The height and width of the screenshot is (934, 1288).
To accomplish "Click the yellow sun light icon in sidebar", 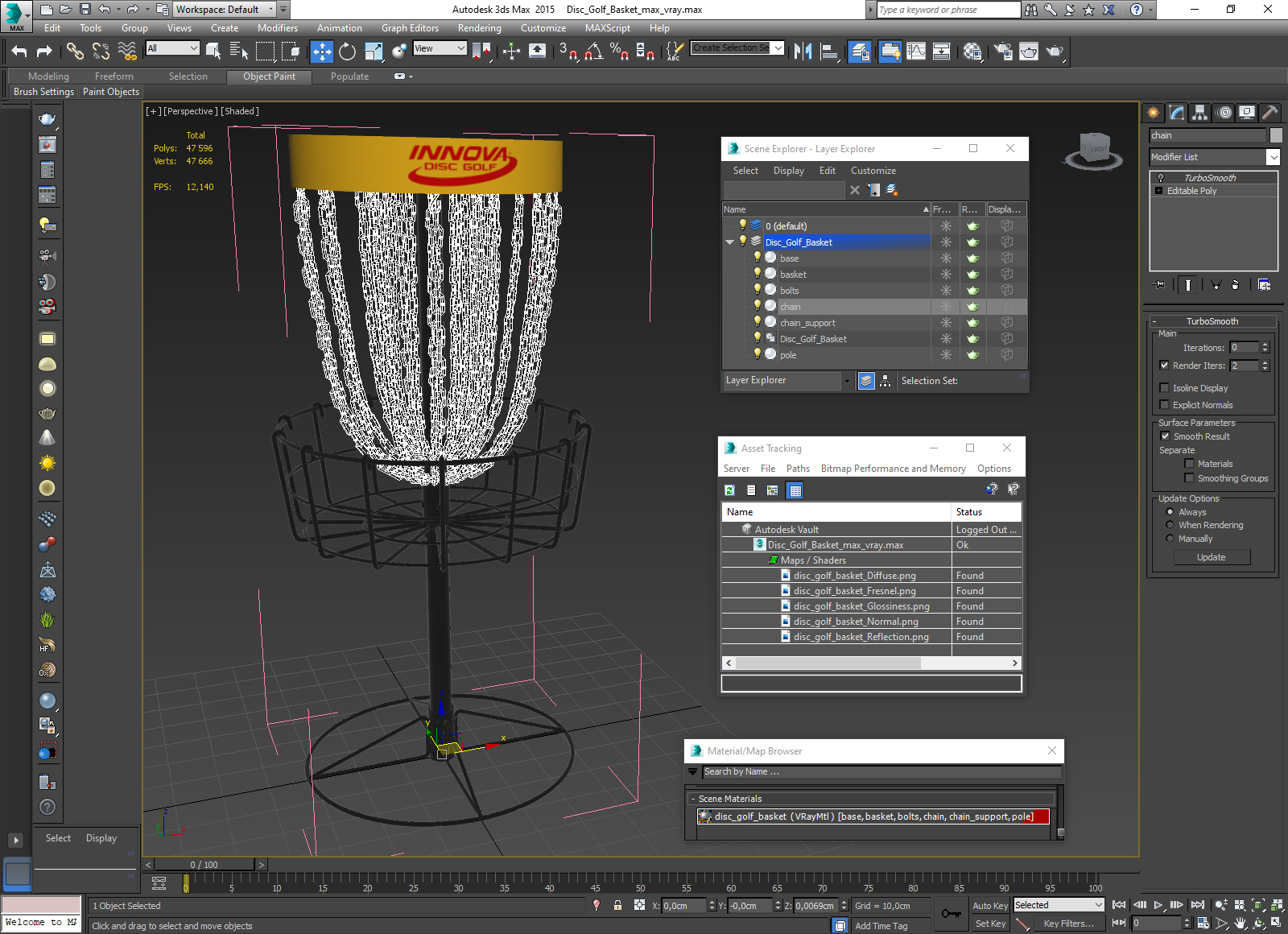I will click(x=47, y=463).
